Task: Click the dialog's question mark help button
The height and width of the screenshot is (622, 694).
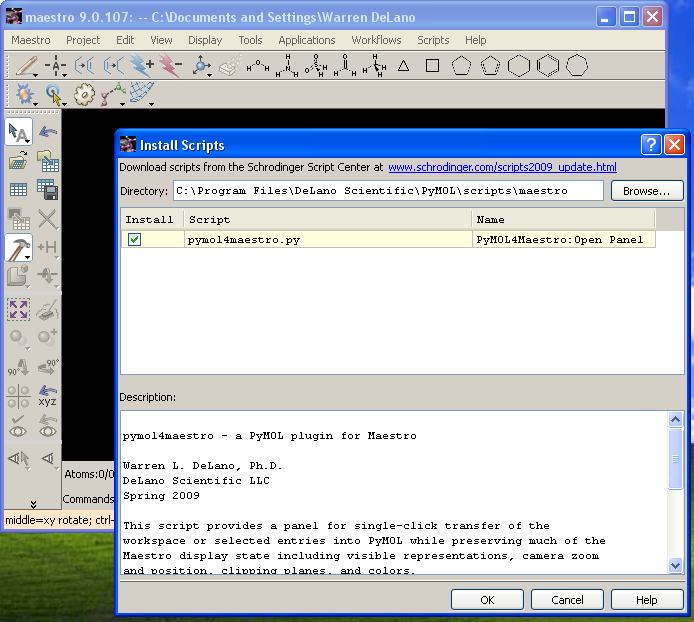Action: [x=651, y=145]
